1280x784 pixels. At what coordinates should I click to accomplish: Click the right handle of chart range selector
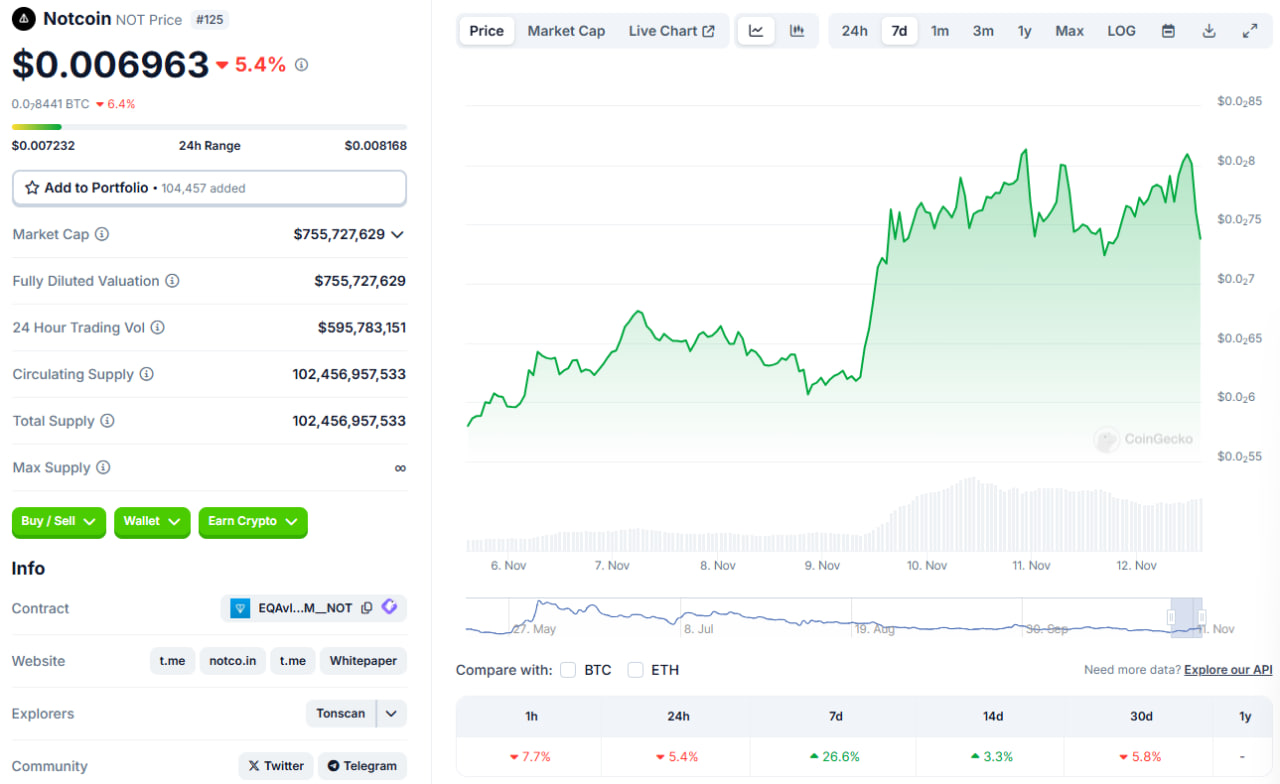pyautogui.click(x=1201, y=617)
